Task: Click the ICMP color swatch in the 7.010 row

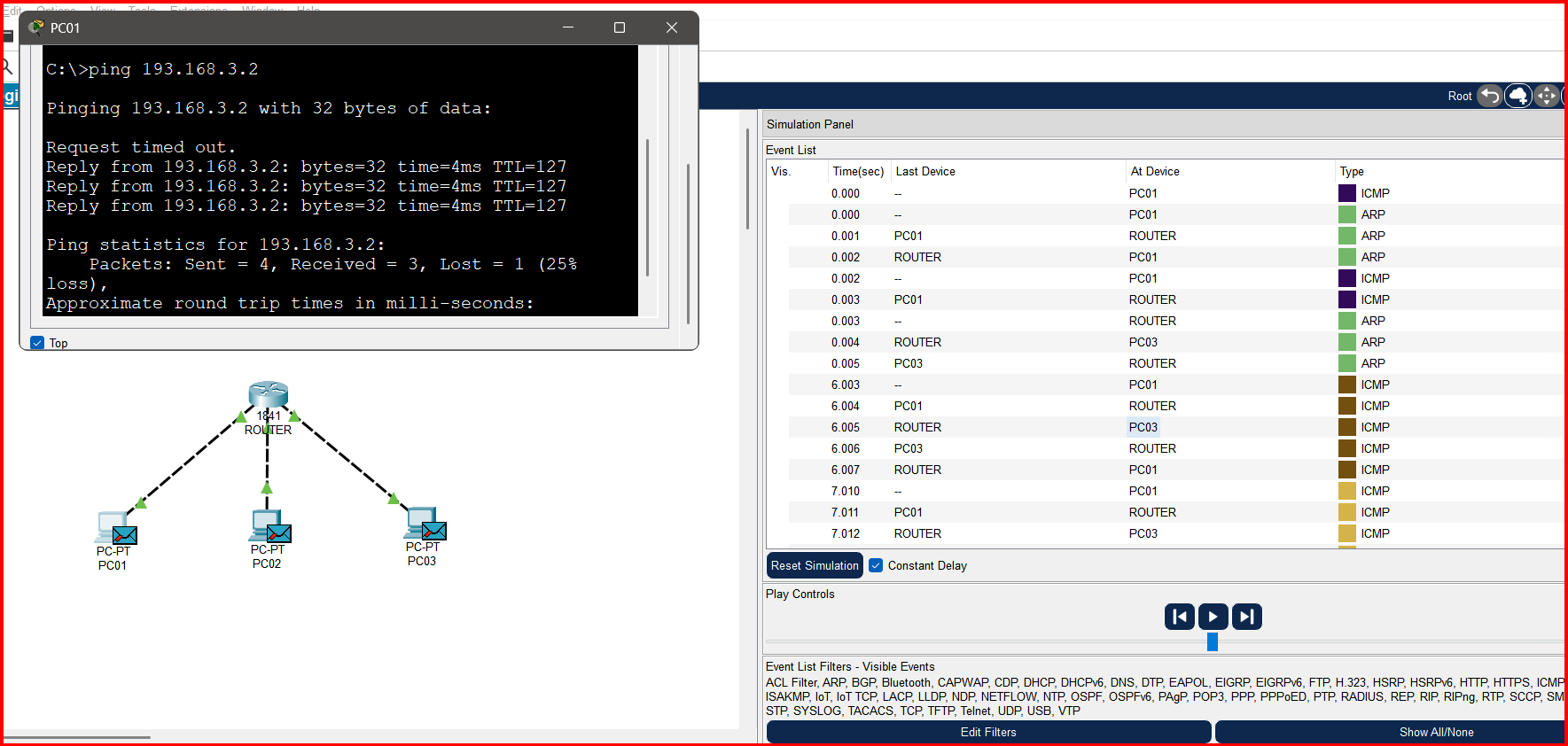Action: [1347, 491]
